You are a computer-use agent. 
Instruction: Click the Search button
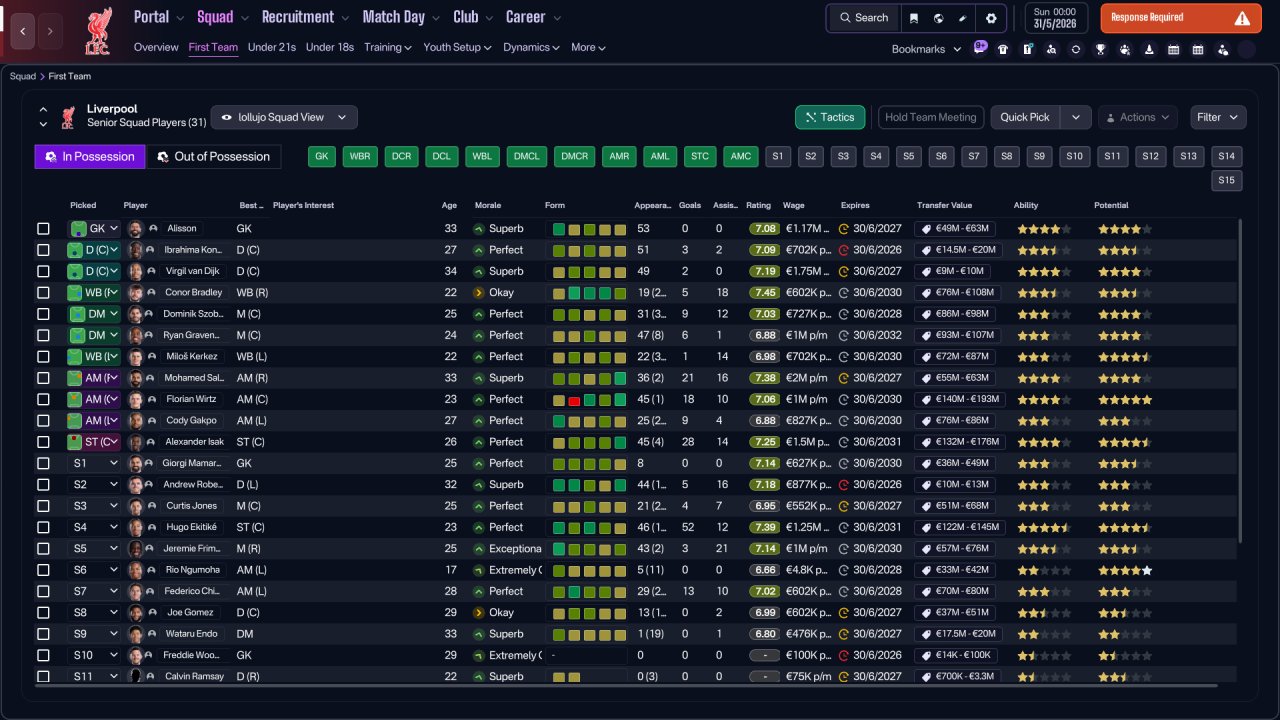tap(864, 18)
